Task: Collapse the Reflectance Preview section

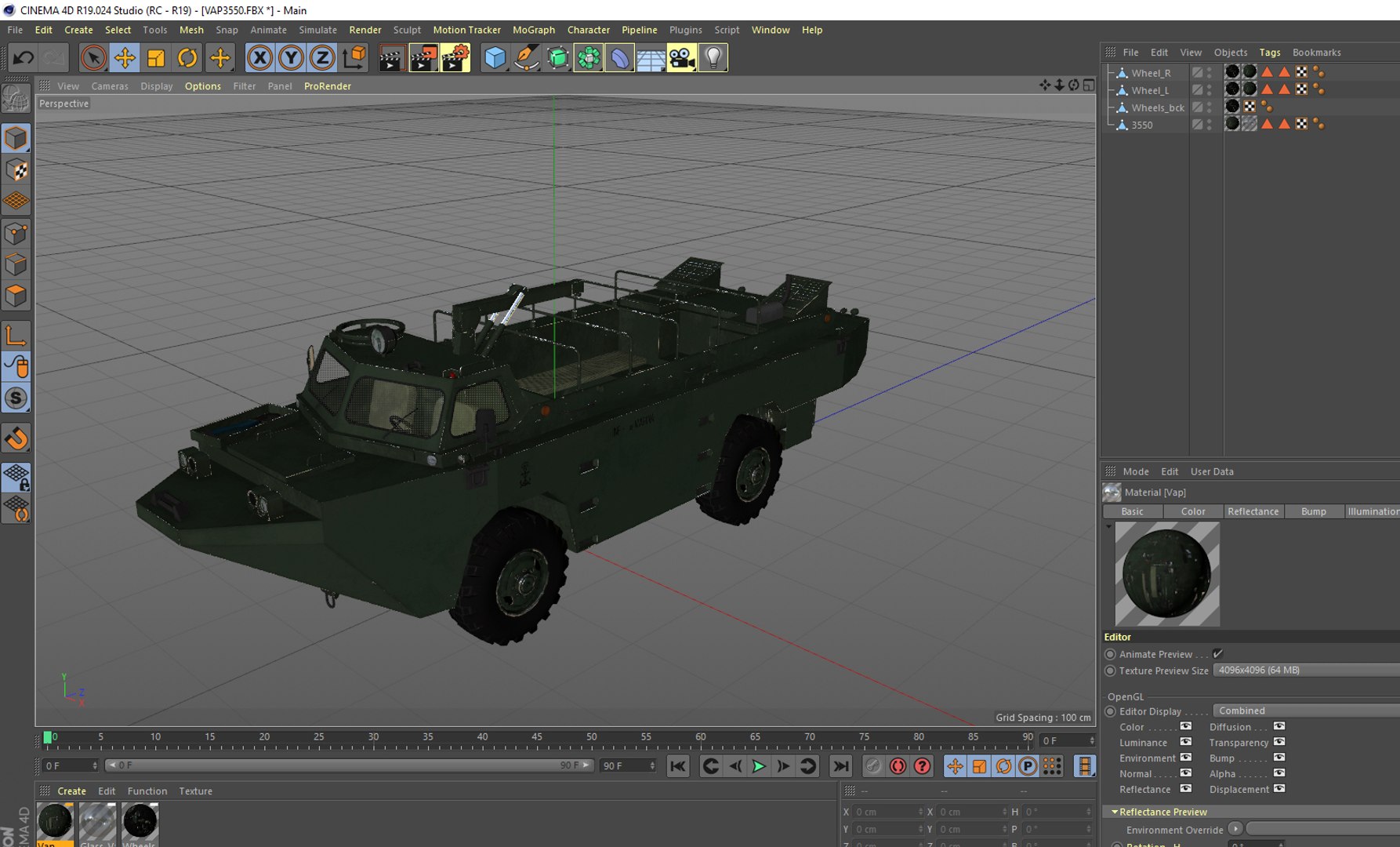Action: click(1115, 812)
